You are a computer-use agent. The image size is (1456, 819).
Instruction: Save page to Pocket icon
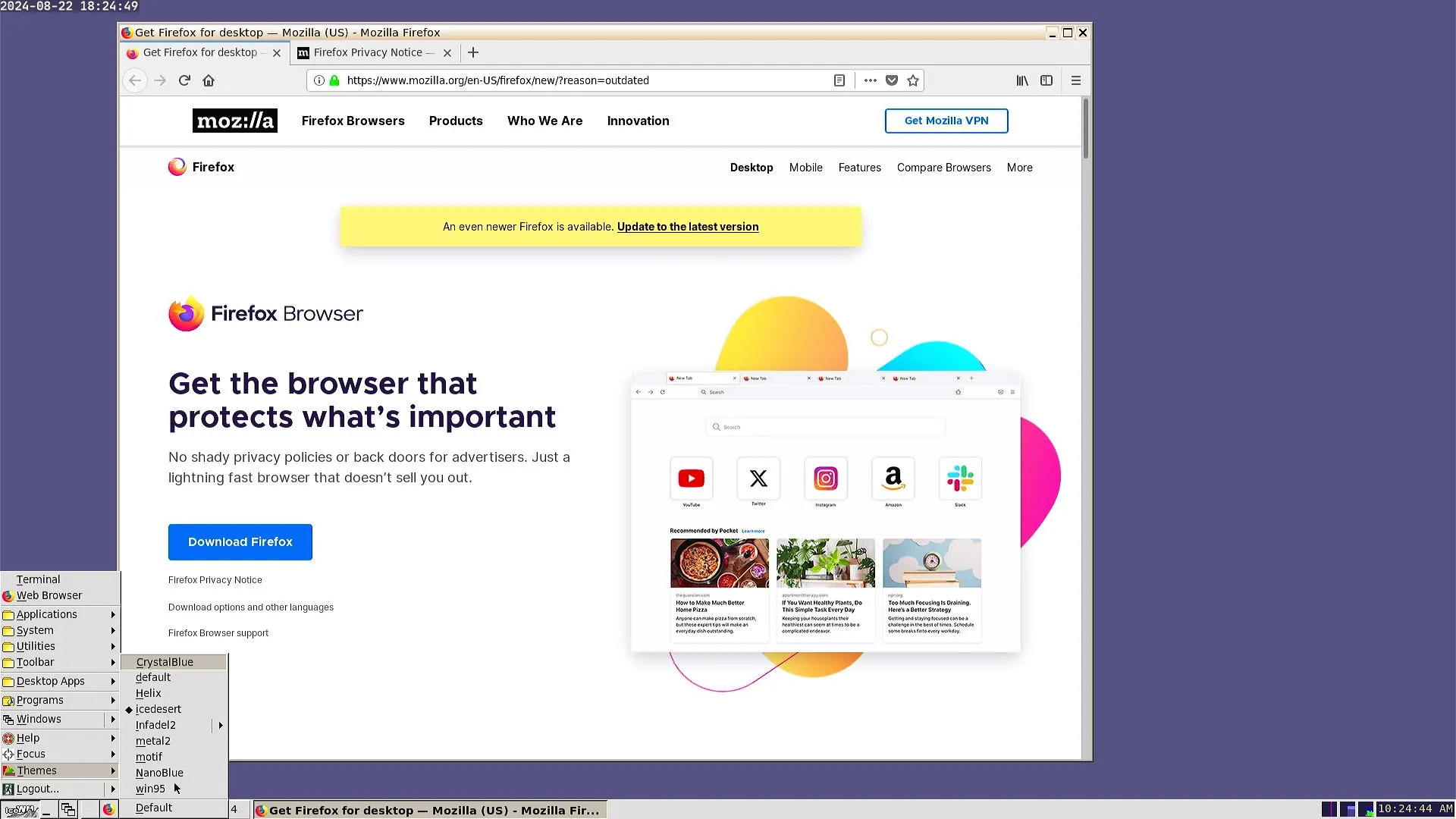tap(892, 80)
